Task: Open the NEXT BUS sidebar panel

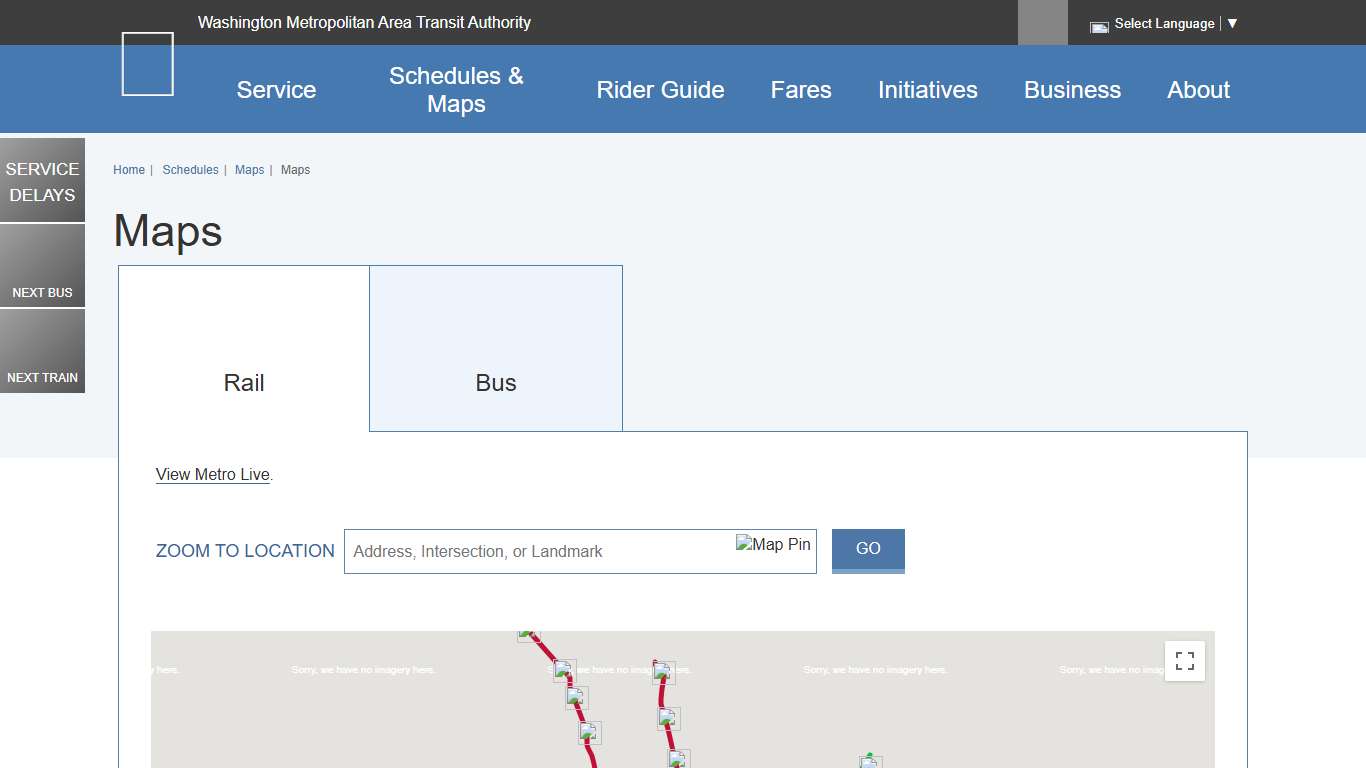Action: [42, 265]
